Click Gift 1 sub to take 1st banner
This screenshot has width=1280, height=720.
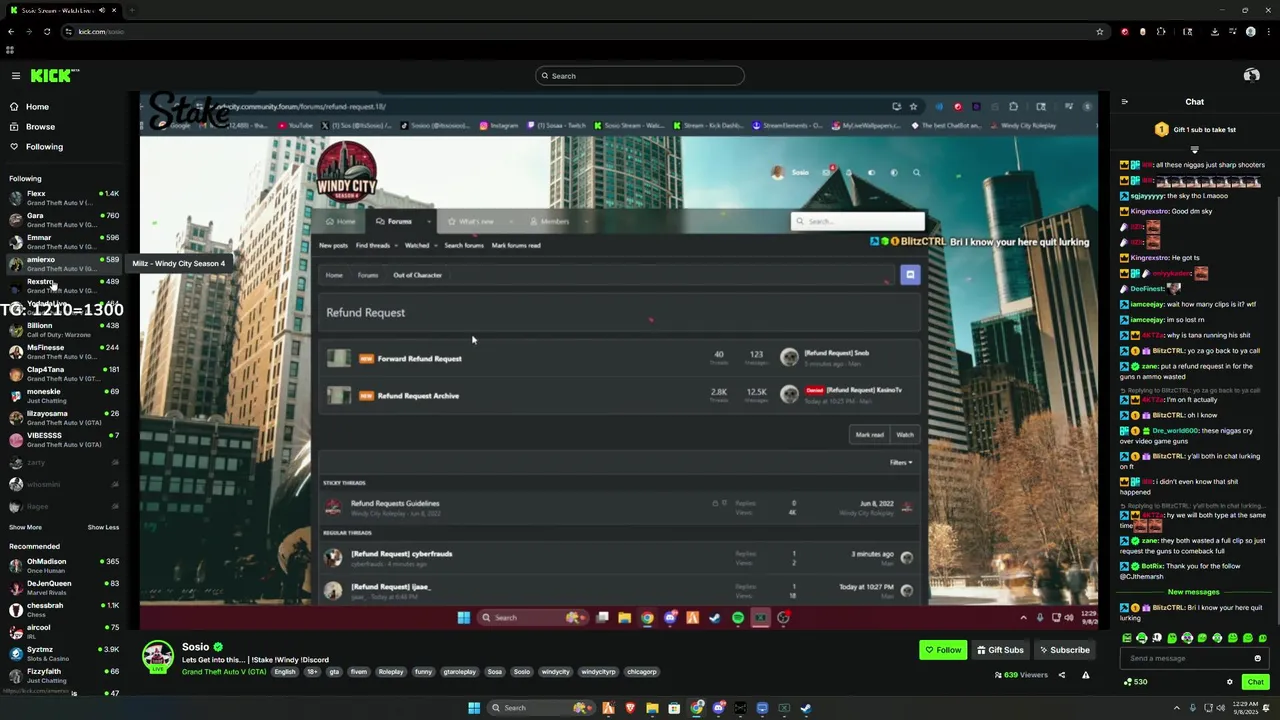click(x=1195, y=130)
